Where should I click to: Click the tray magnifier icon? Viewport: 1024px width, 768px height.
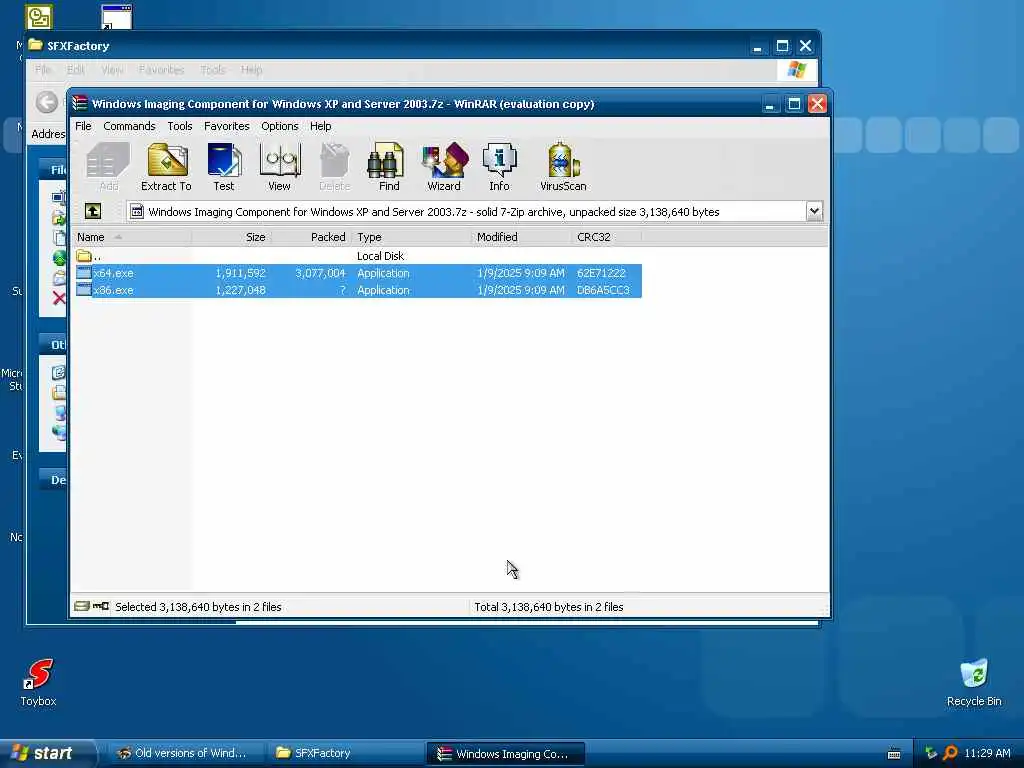[x=950, y=753]
